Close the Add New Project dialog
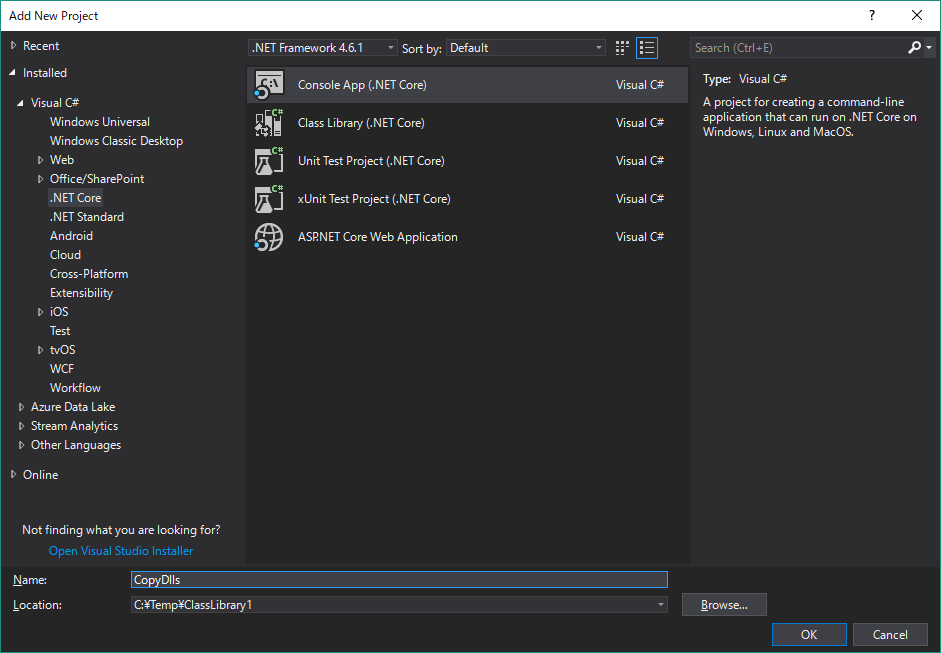 coord(917,16)
